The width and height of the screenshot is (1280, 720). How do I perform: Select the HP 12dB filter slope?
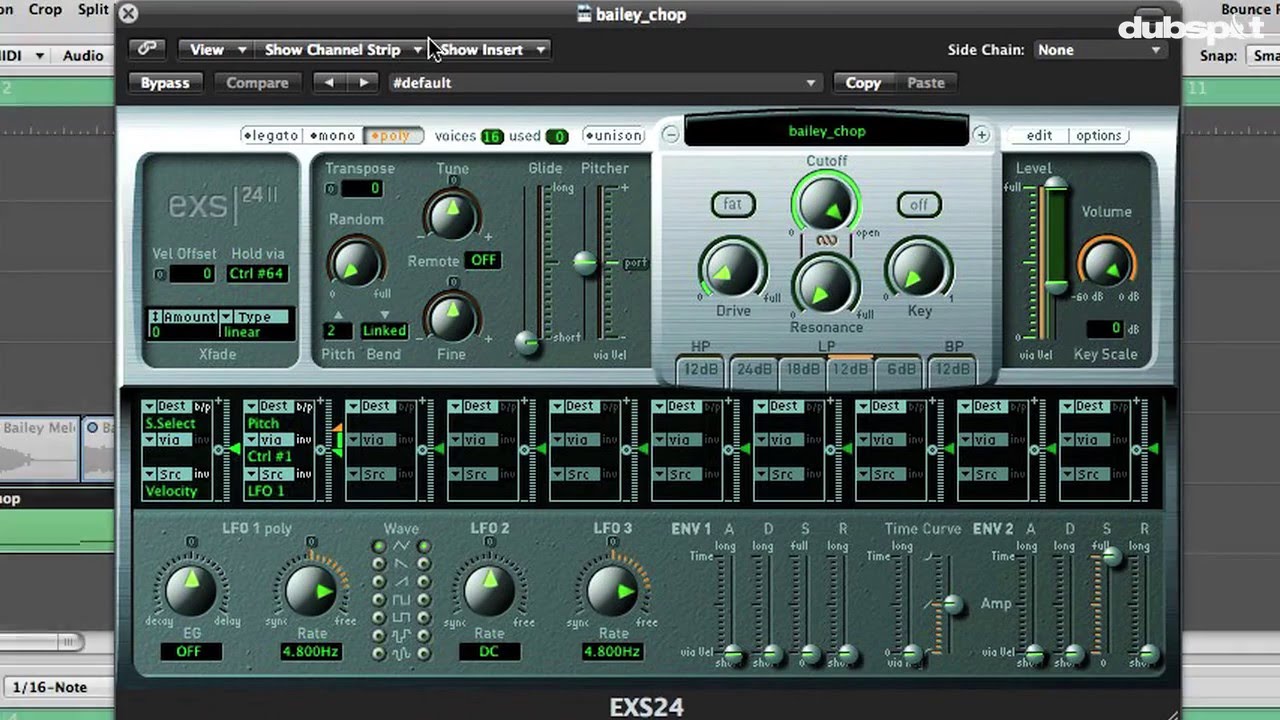700,369
